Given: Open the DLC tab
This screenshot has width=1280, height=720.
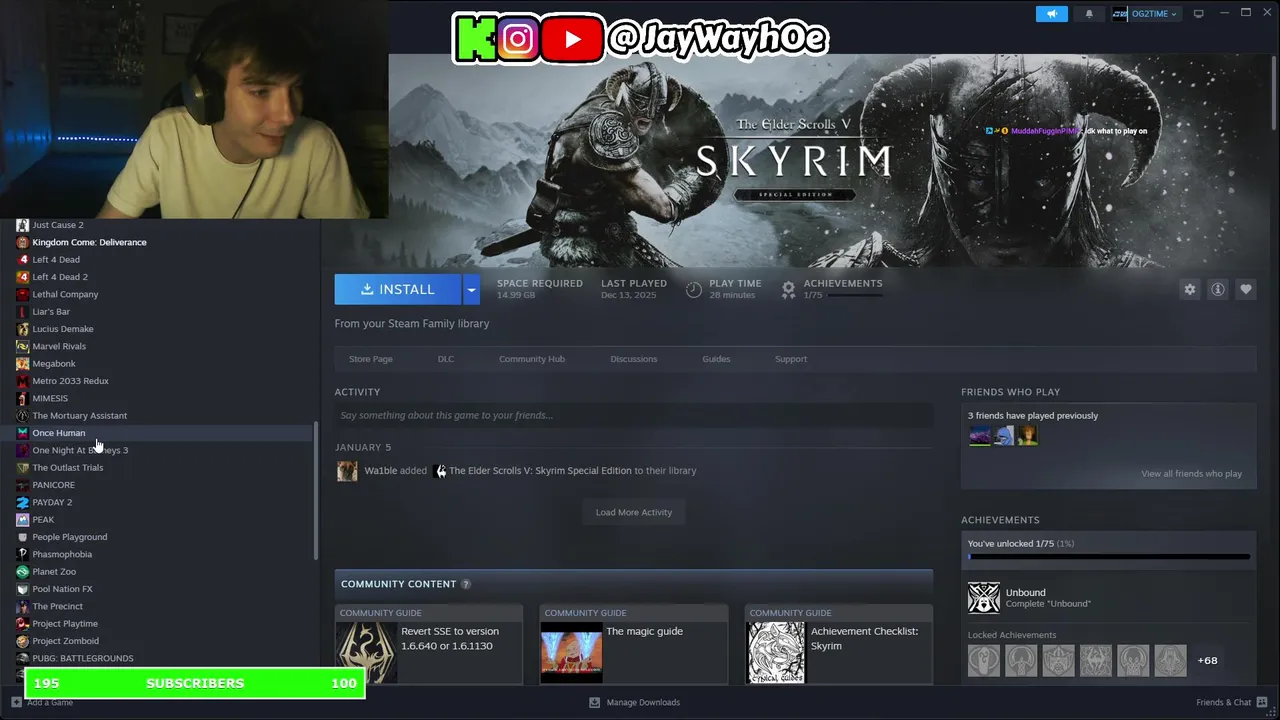Looking at the screenshot, I should tap(446, 359).
